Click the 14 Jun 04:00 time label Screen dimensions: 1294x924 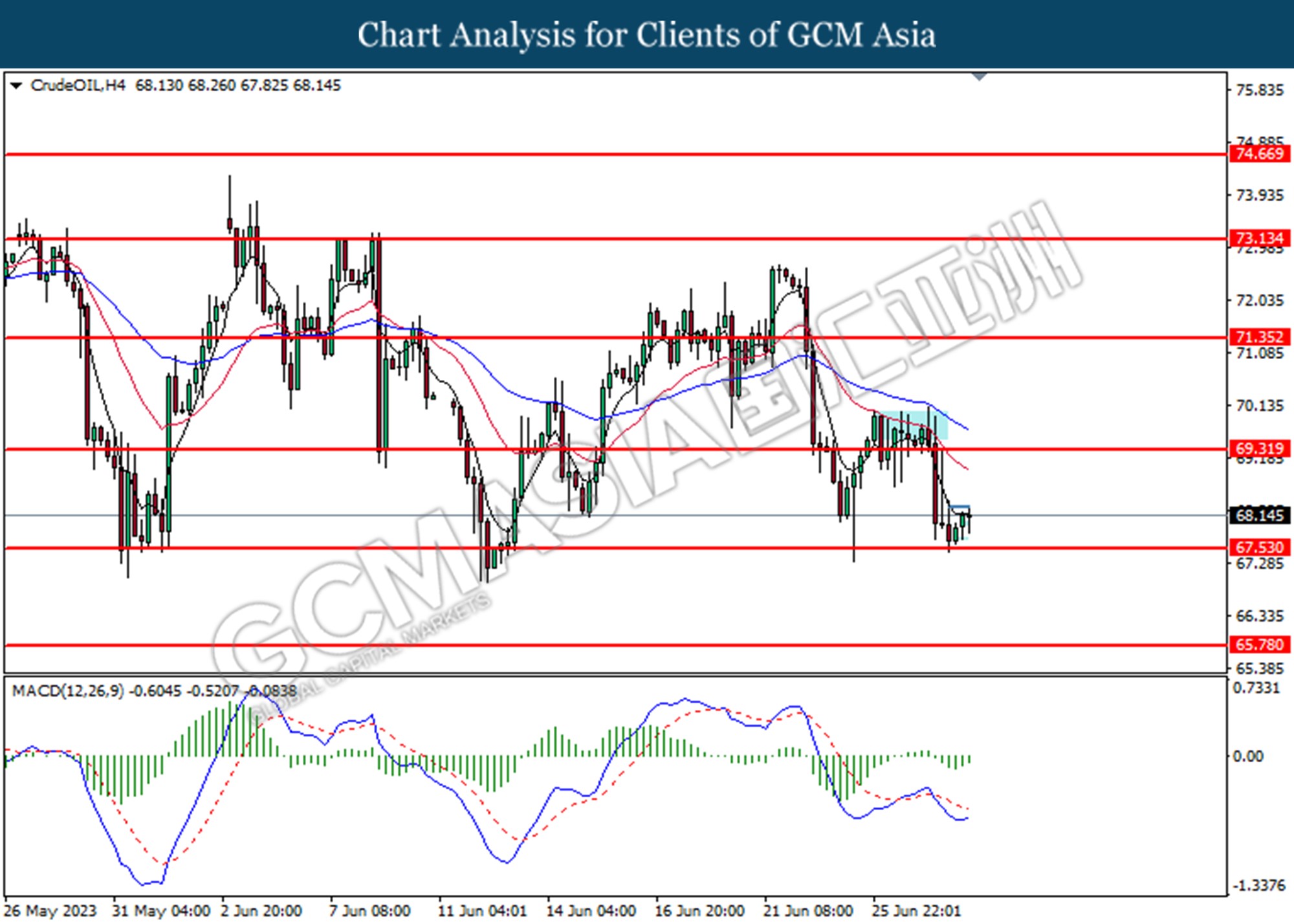click(x=591, y=911)
